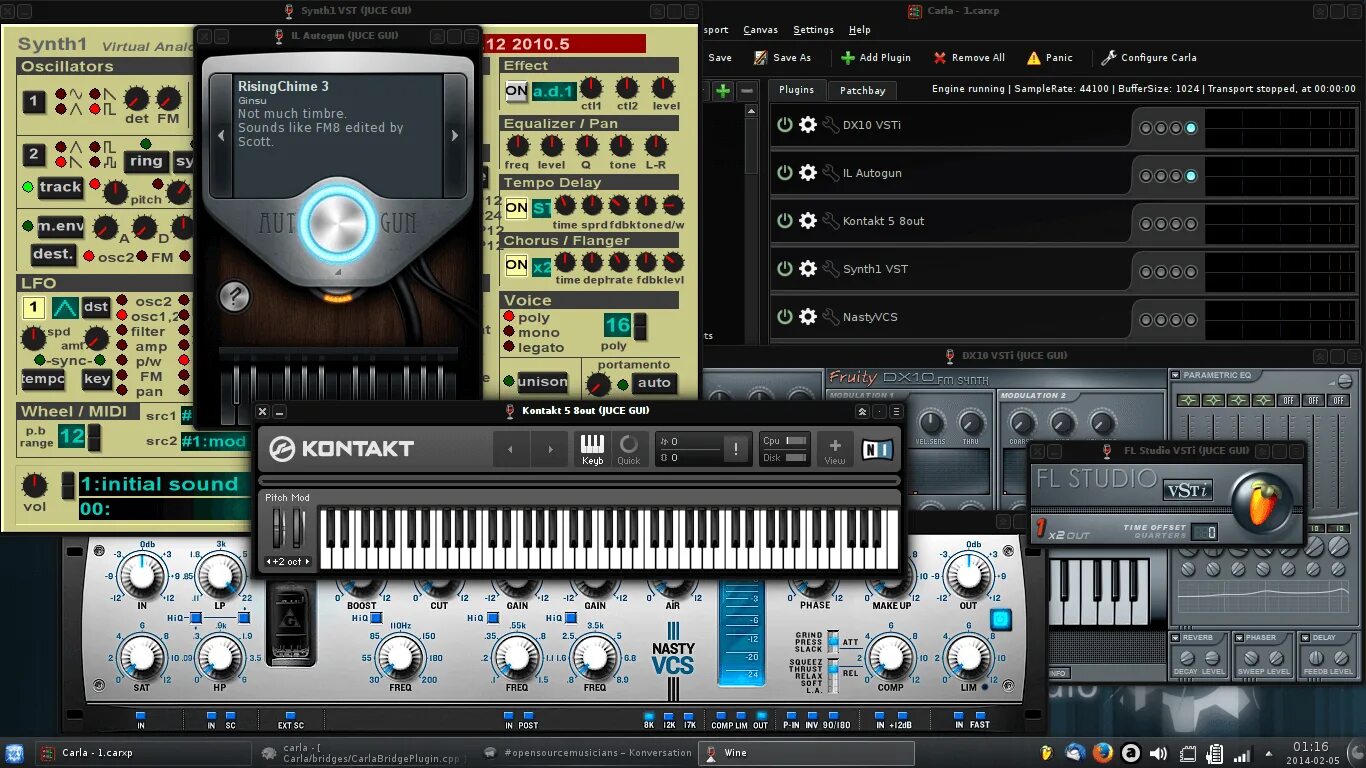Switch to the Plugins tab in Carla
Viewport: 1366px width, 768px height.
(x=797, y=89)
